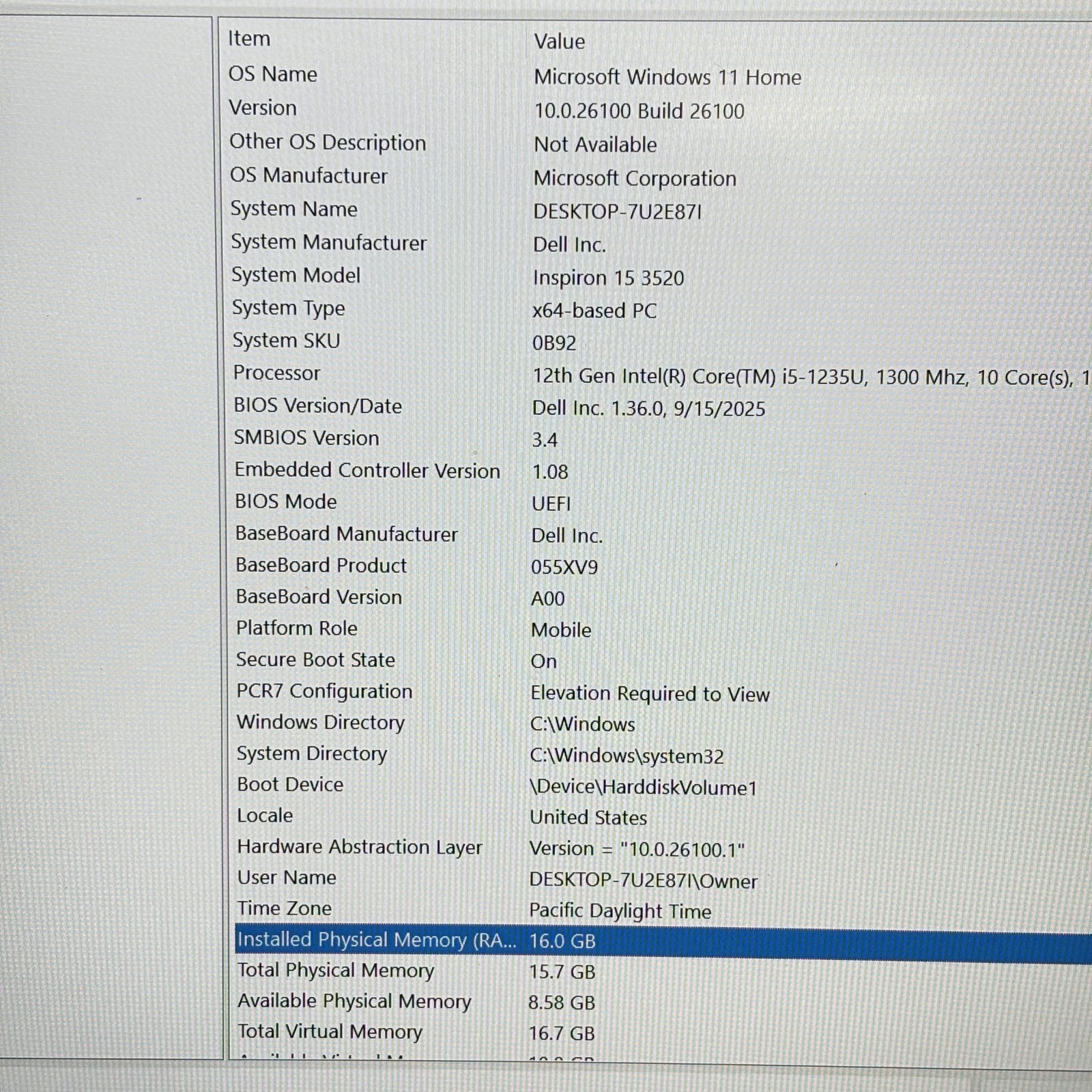This screenshot has width=1092, height=1092.
Task: Click the "16.0 GB" installed memory value
Action: pos(562,941)
